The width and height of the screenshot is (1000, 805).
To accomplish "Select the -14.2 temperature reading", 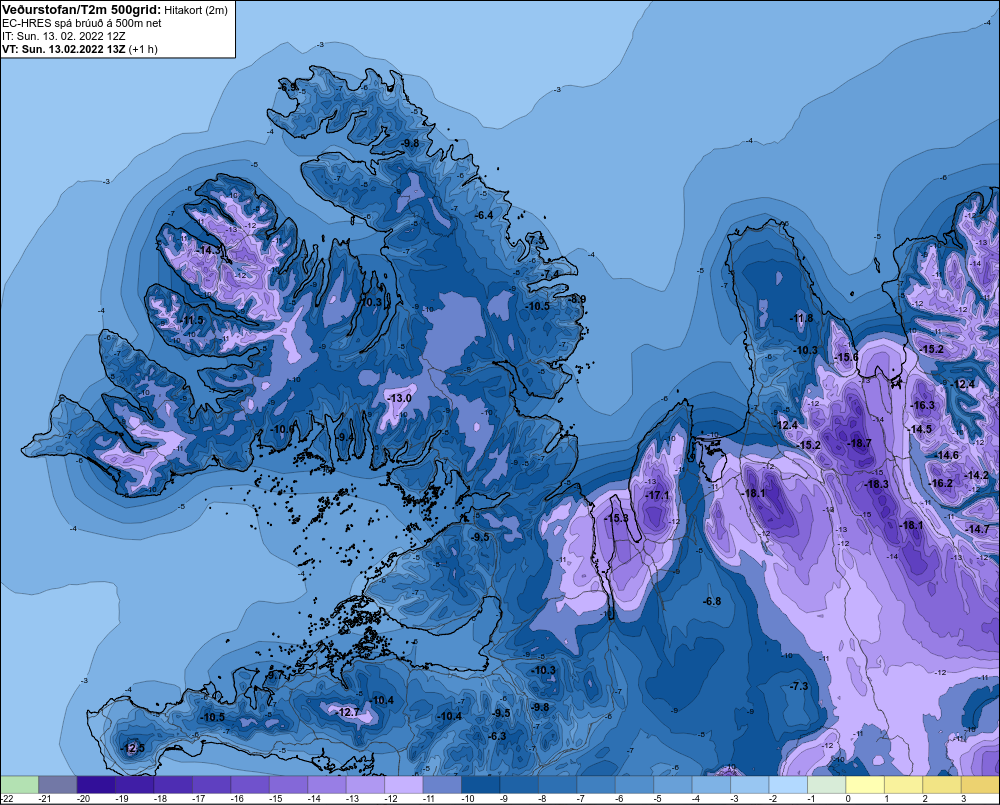I will [x=976, y=475].
